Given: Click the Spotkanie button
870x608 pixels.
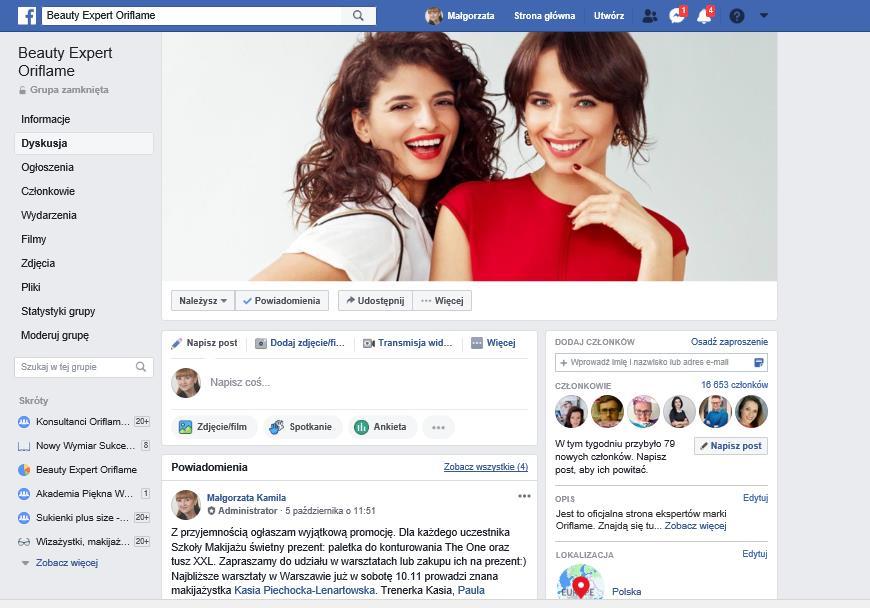Looking at the screenshot, I should [x=301, y=427].
